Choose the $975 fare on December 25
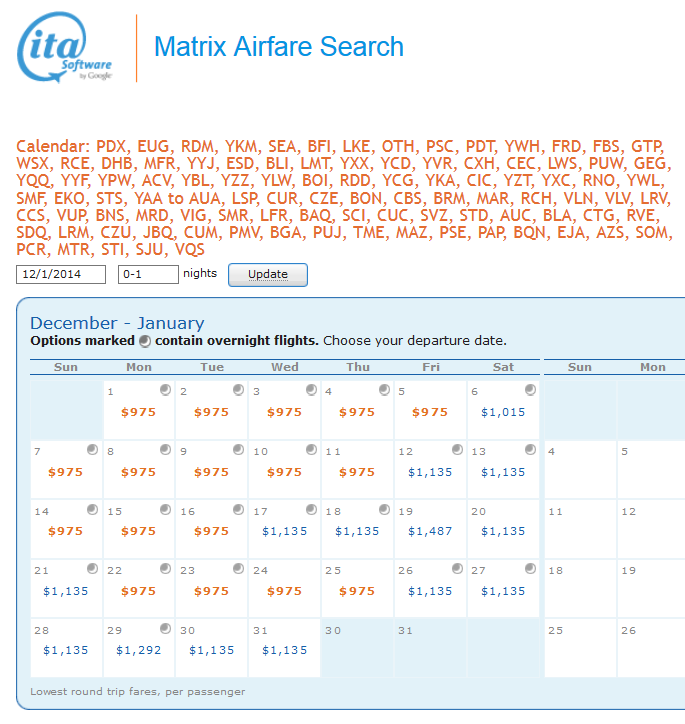This screenshot has height=724, width=685. 357,591
